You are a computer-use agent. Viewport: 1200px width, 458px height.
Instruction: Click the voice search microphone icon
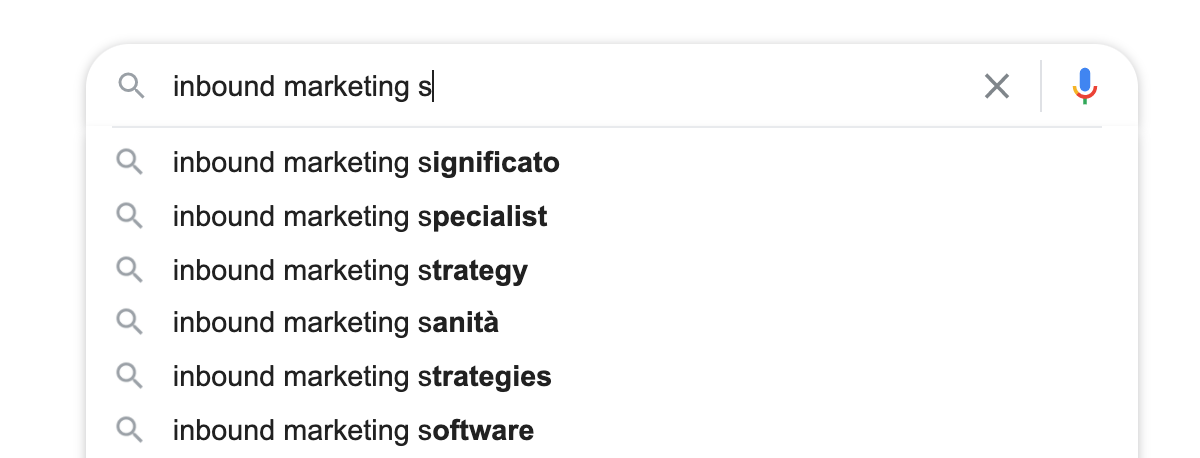1085,86
